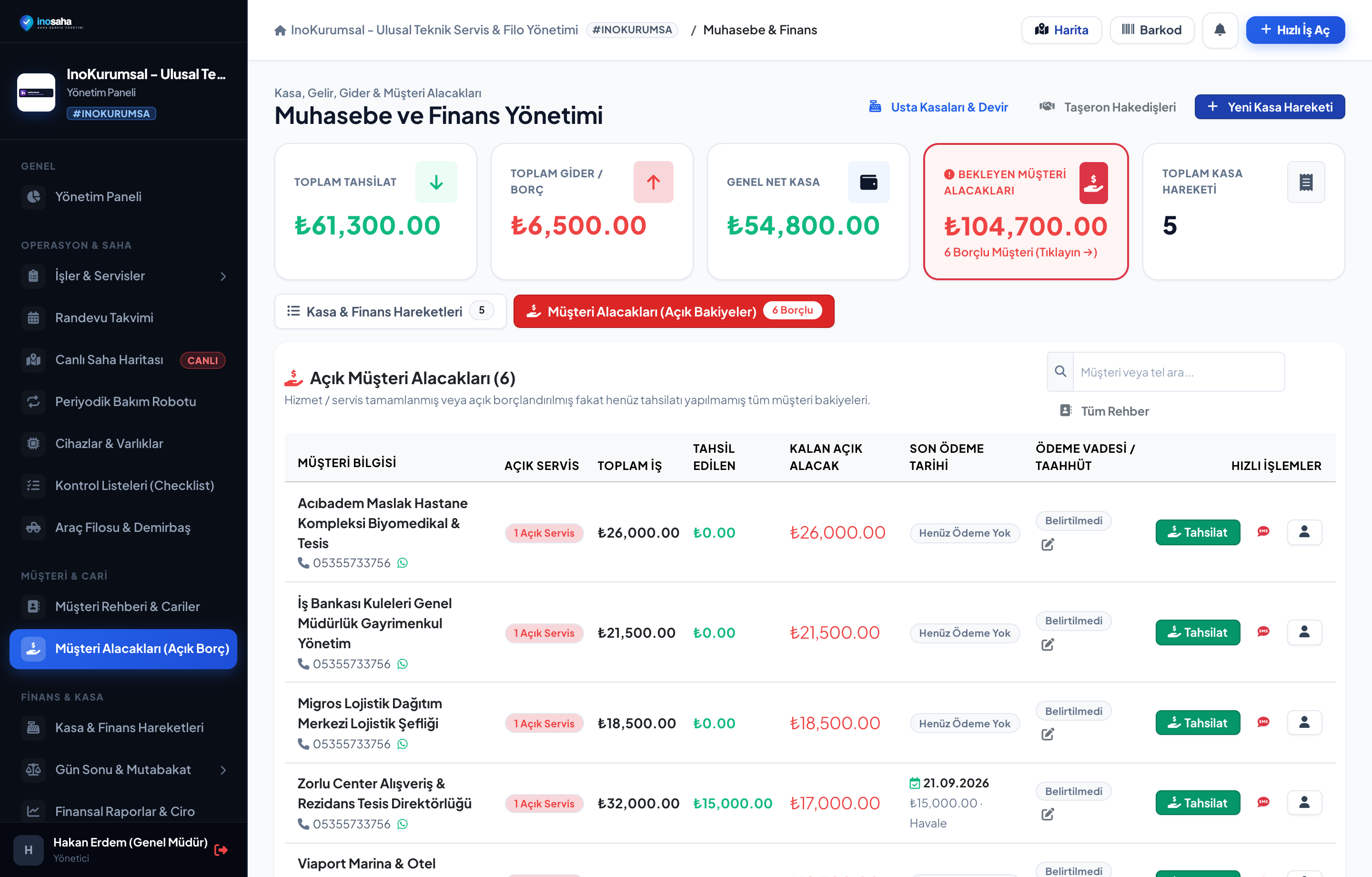Open customer profile for Migros Lojistik
Viewport: 1372px width, 877px height.
(1304, 722)
